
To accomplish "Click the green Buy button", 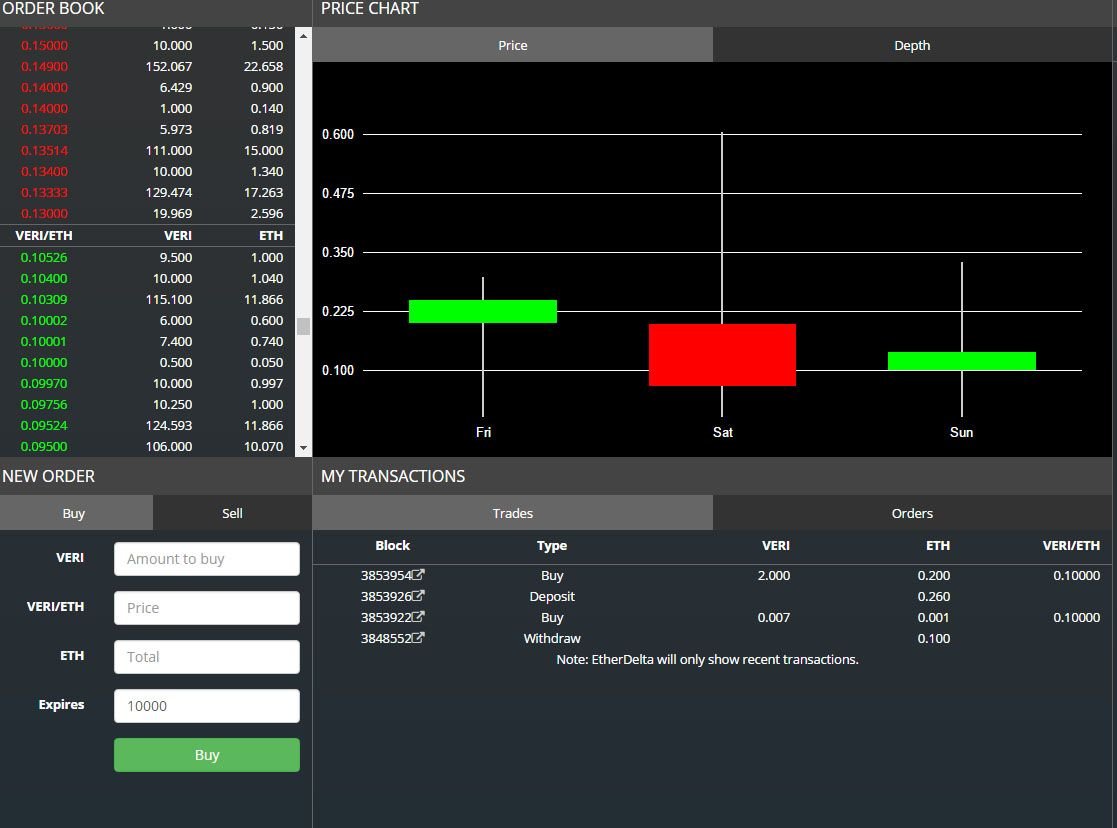I will click(207, 755).
